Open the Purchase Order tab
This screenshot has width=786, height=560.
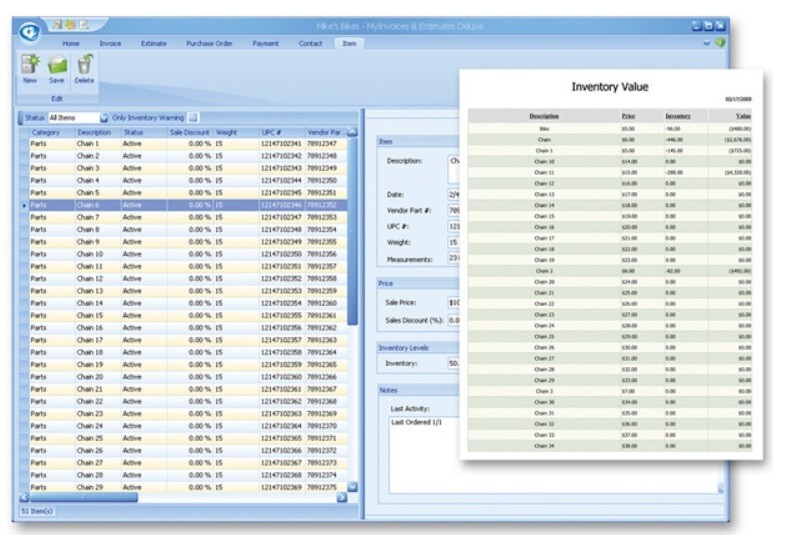[209, 44]
